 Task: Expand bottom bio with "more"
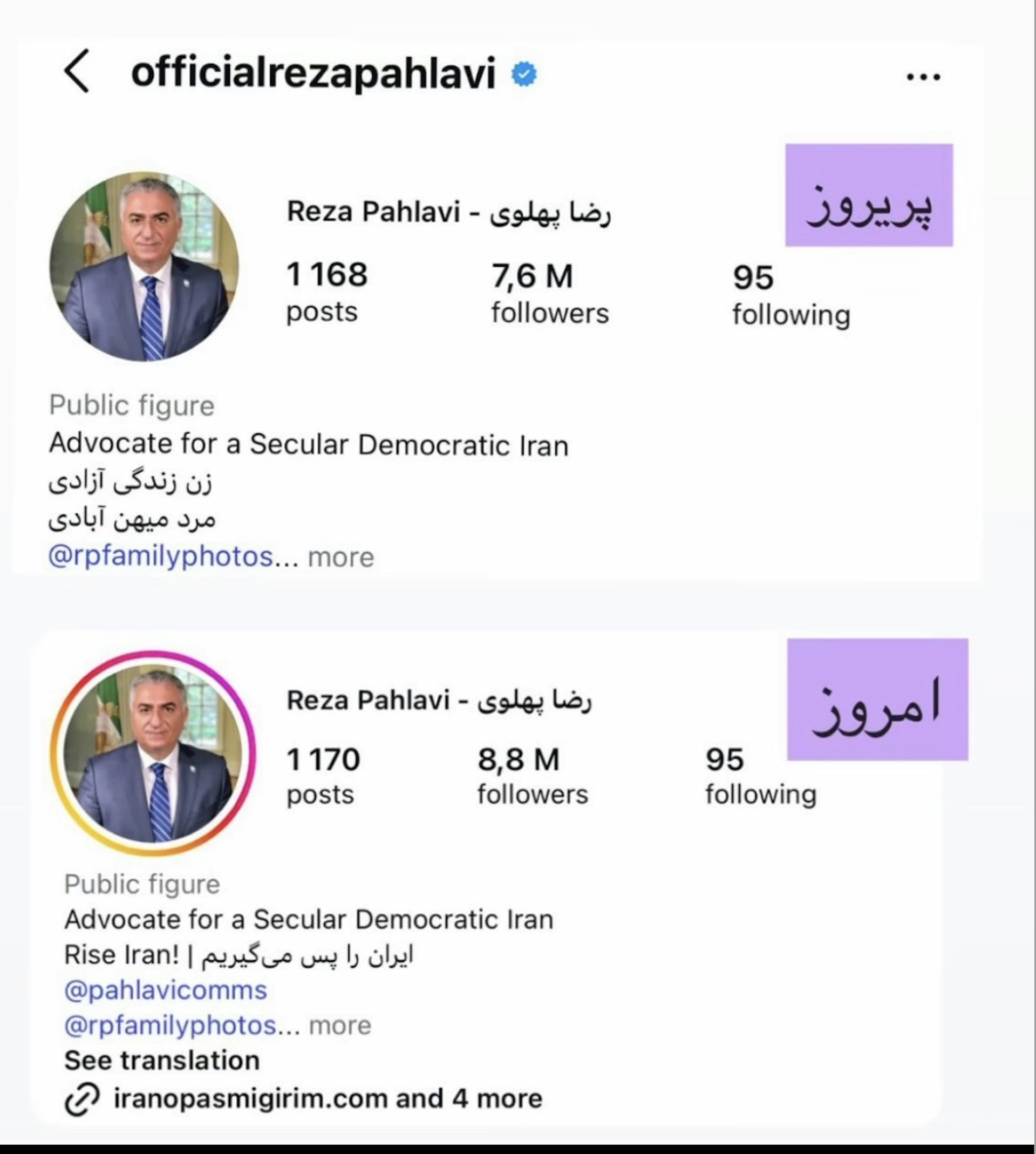[340, 1026]
